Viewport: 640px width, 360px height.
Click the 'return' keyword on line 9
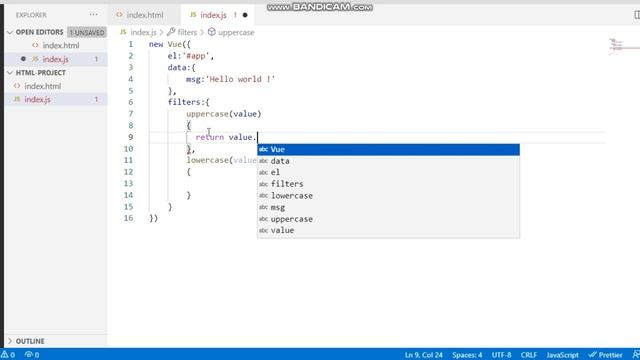[x=210, y=137]
